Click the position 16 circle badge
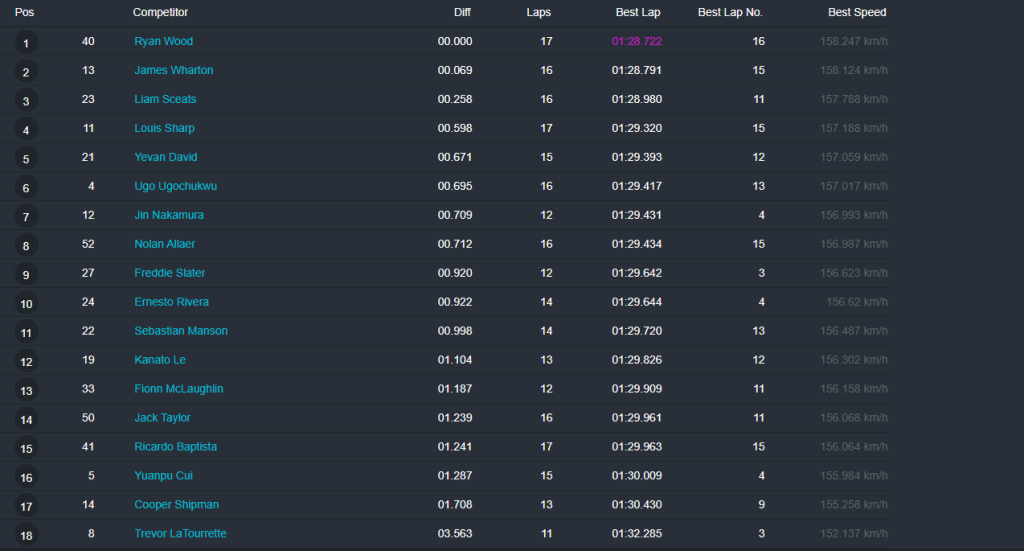Image resolution: width=1024 pixels, height=551 pixels. coord(27,477)
